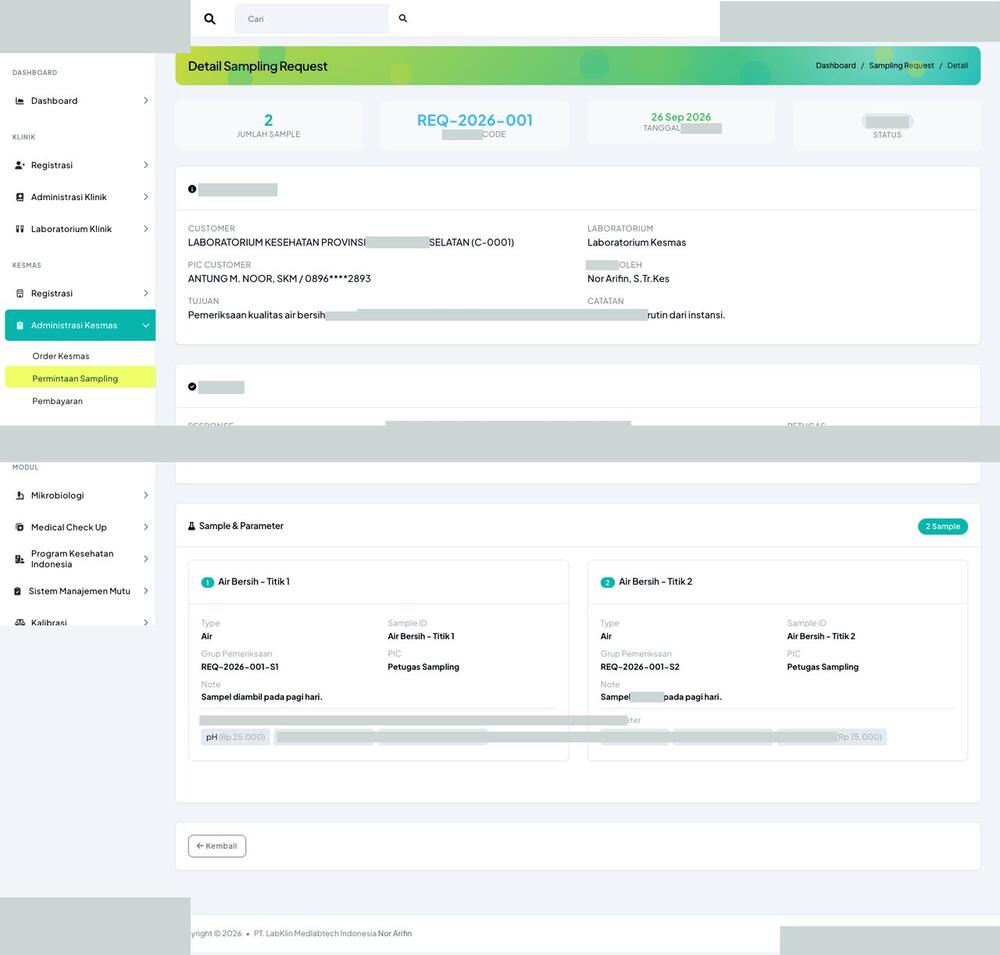Open Program Kesehatan Indonesia menu
This screenshot has width=1000, height=955.
pyautogui.click(x=80, y=559)
